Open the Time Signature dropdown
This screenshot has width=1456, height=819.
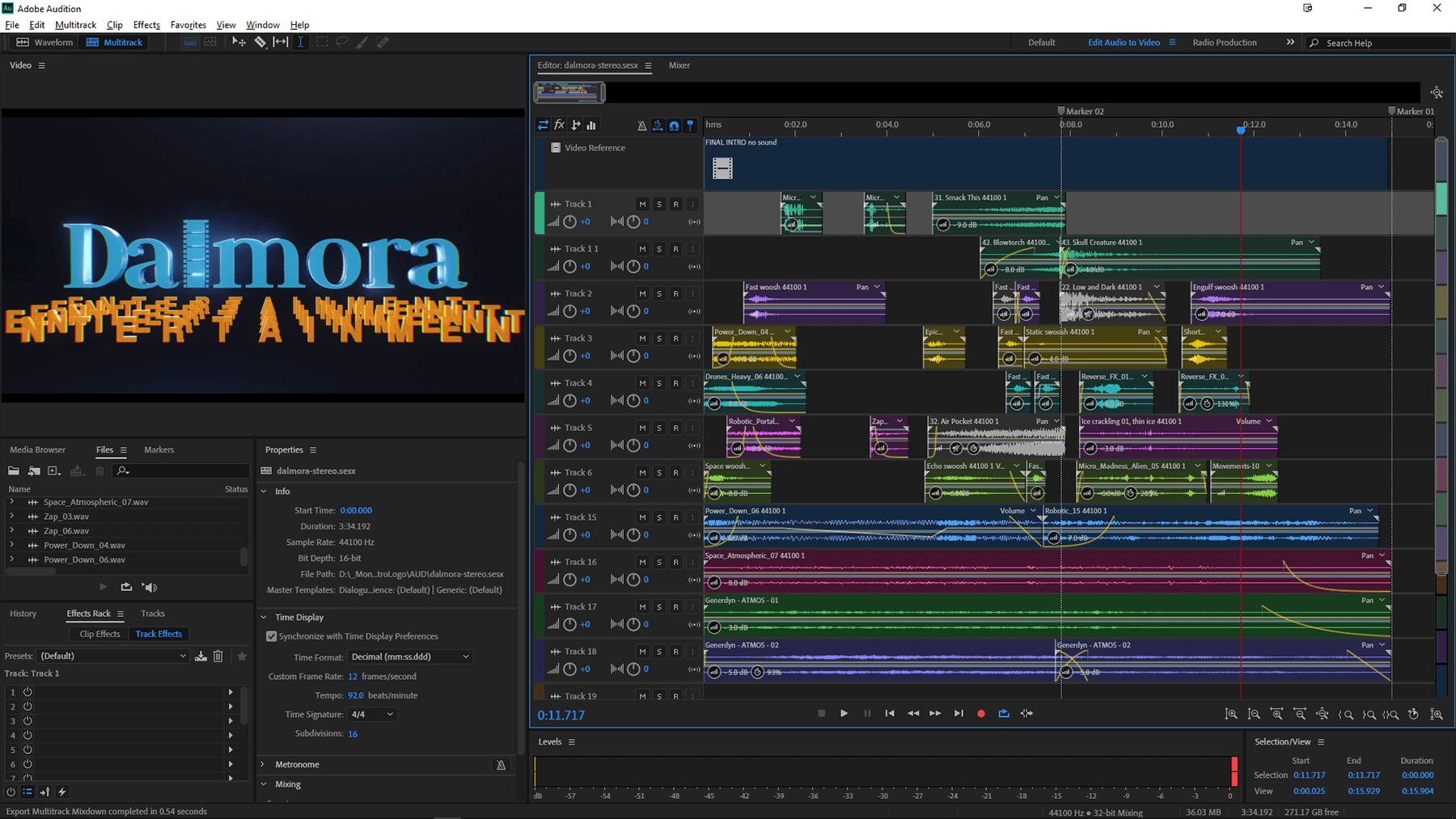[x=372, y=715]
